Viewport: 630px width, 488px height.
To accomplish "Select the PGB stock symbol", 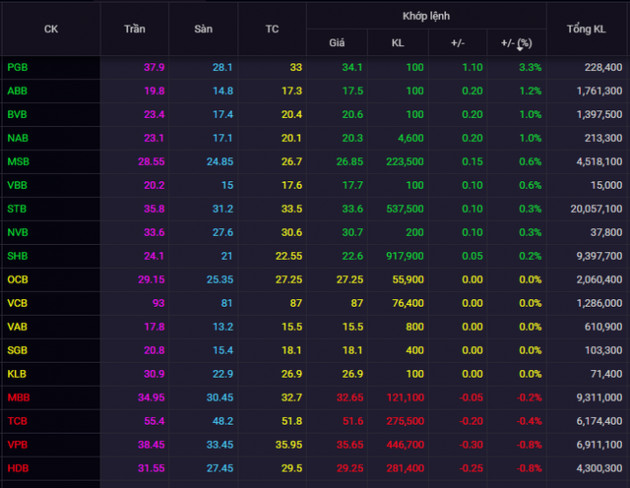I will point(18,67).
